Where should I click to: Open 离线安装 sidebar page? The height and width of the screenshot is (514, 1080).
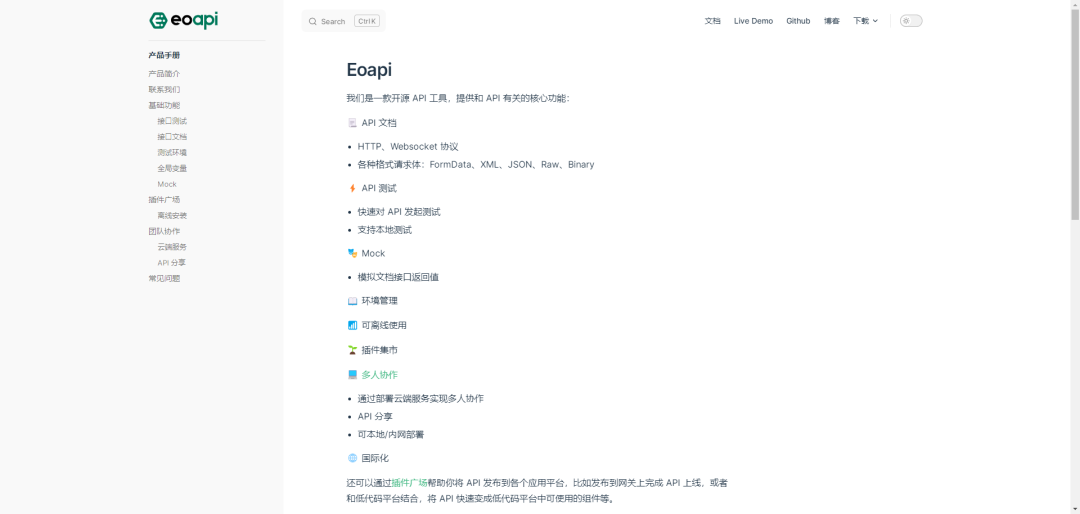click(x=172, y=216)
